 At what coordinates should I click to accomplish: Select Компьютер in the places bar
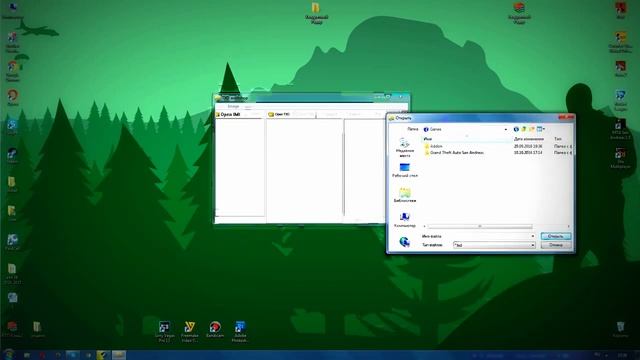404,220
